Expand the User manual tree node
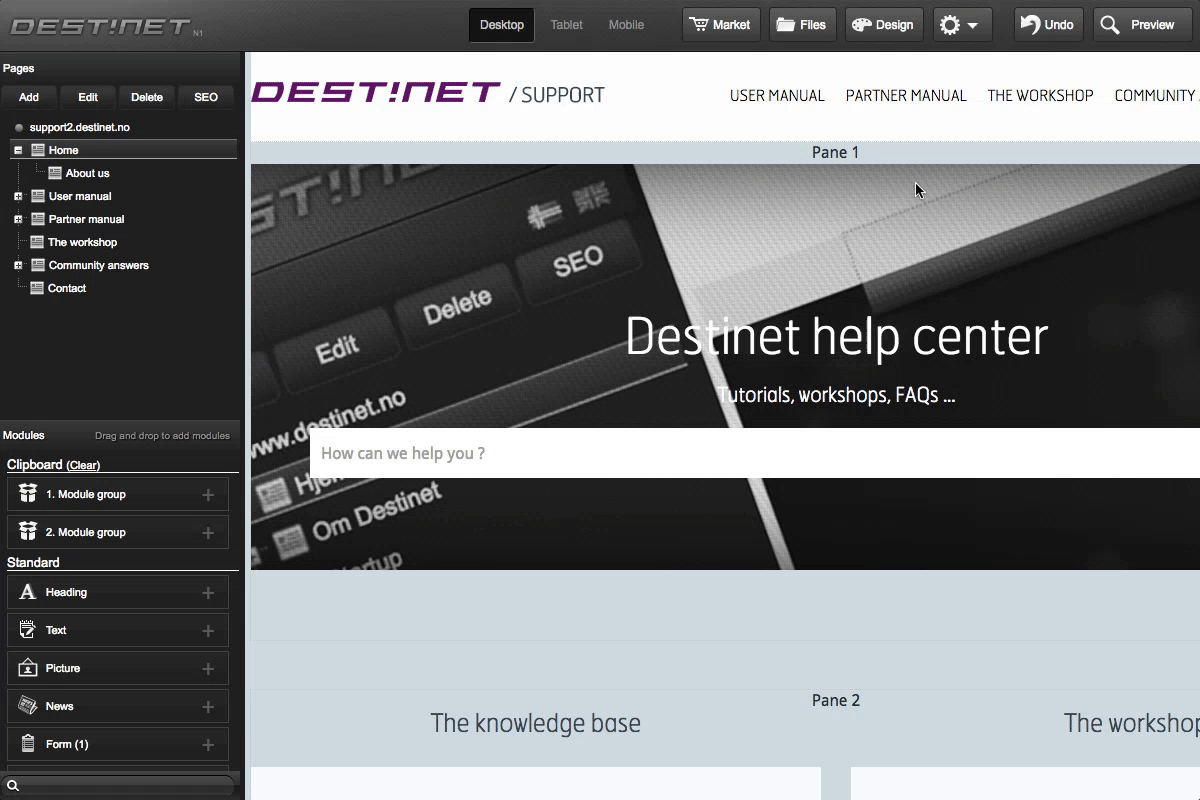1200x800 pixels. coord(18,197)
